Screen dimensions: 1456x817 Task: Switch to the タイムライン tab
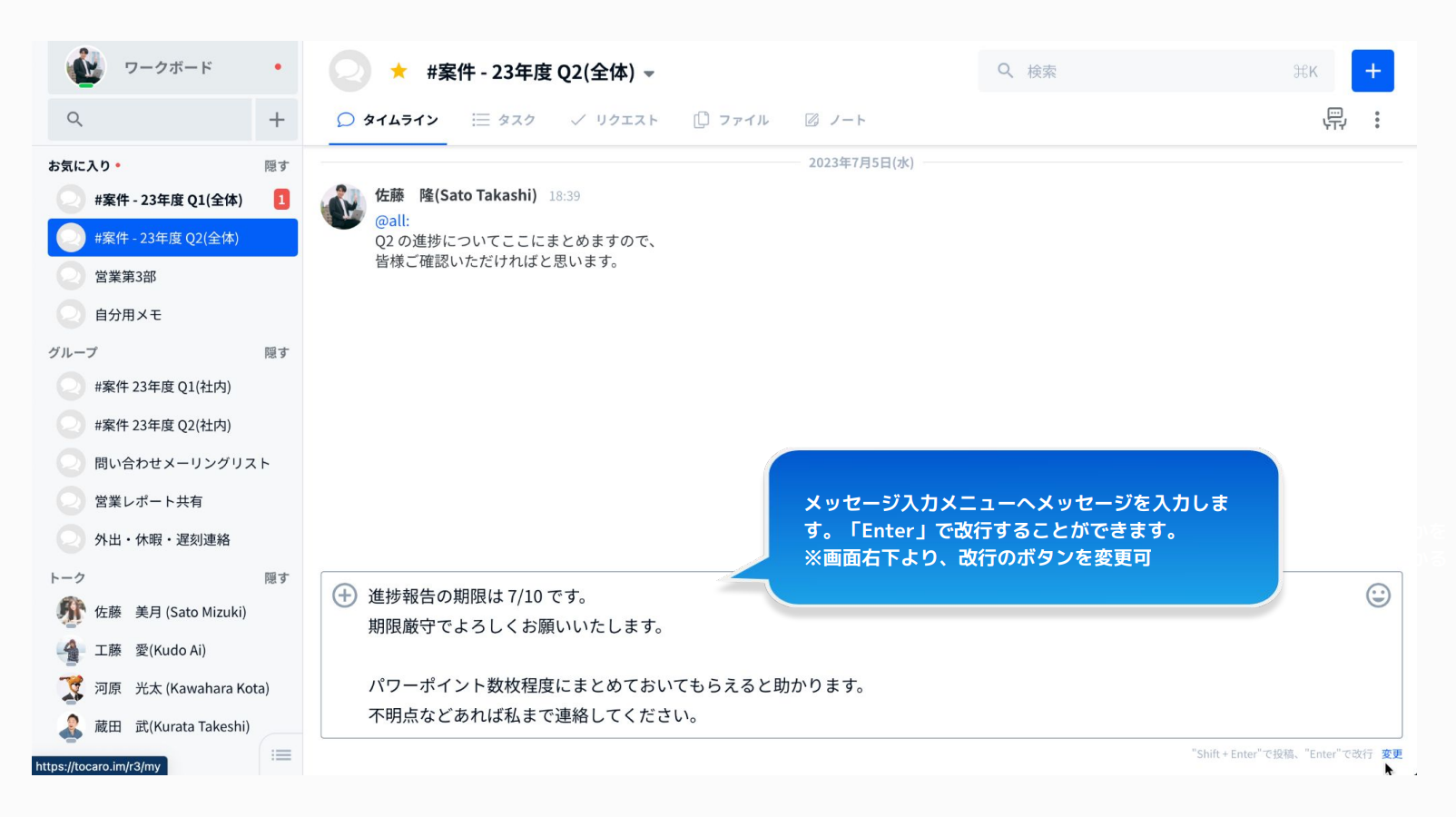(x=388, y=120)
